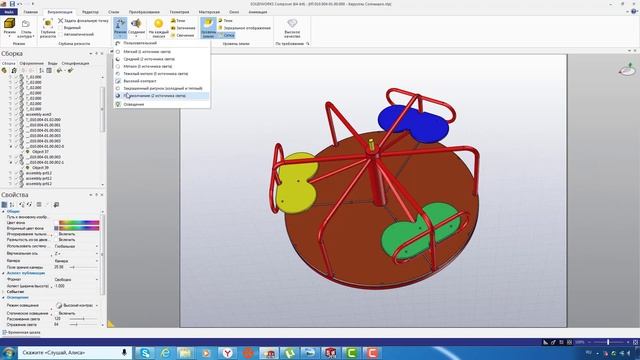Click the Windows Start button
This screenshot has width=640, height=360.
click(x=8, y=353)
